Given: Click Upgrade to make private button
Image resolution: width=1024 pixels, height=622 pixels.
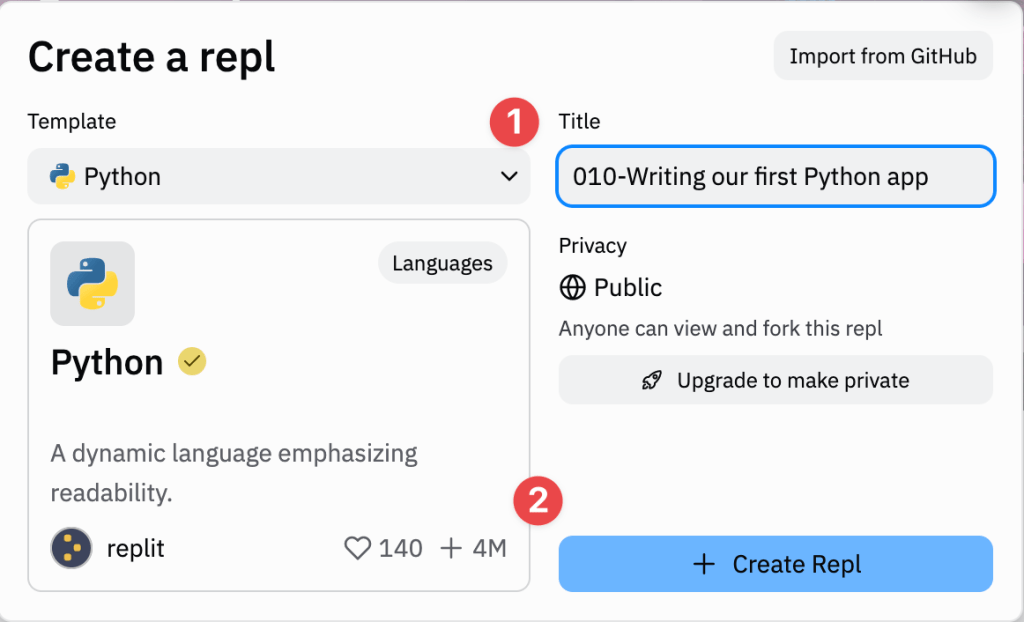Looking at the screenshot, I should click(775, 380).
